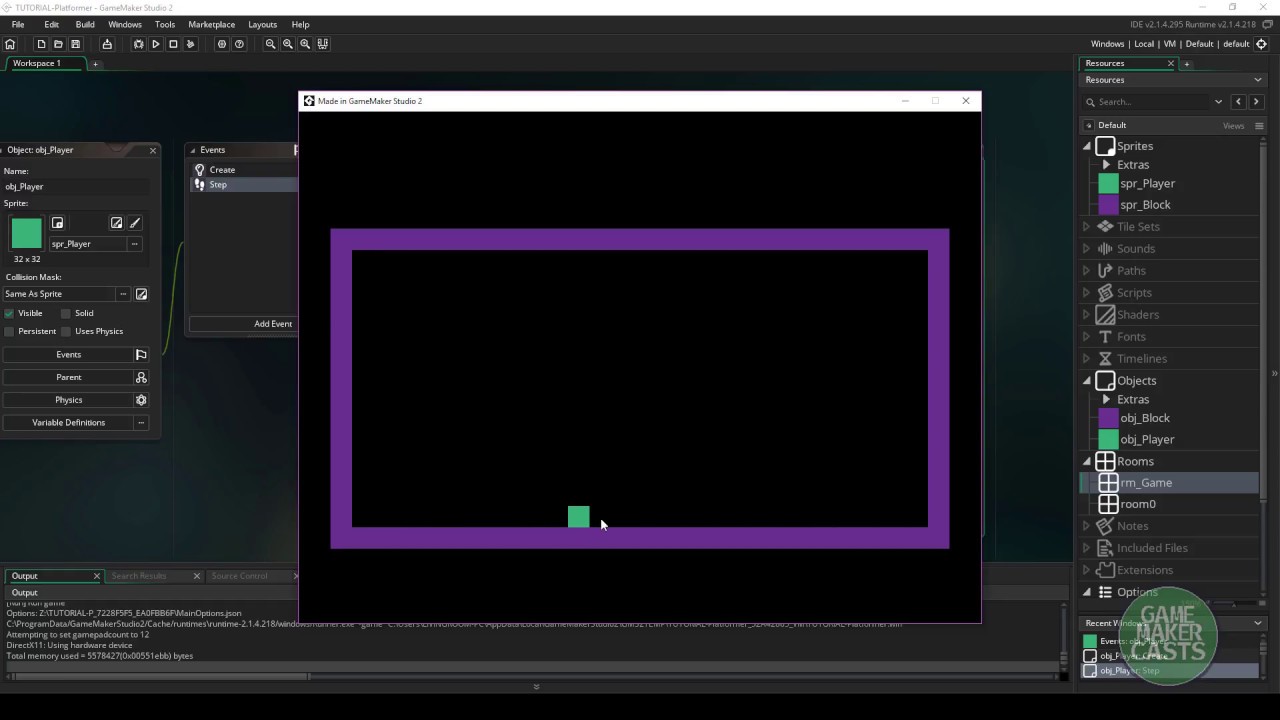
Task: Switch to the Source Control tab
Action: [240, 576]
